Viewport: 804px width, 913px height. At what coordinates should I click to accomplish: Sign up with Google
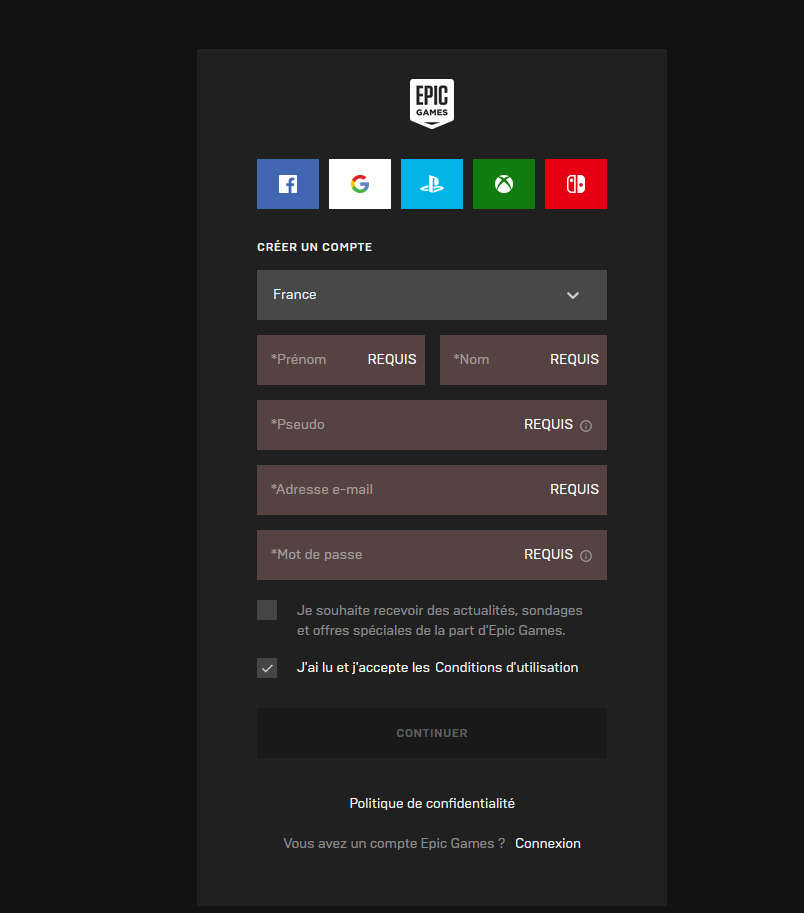[359, 184]
